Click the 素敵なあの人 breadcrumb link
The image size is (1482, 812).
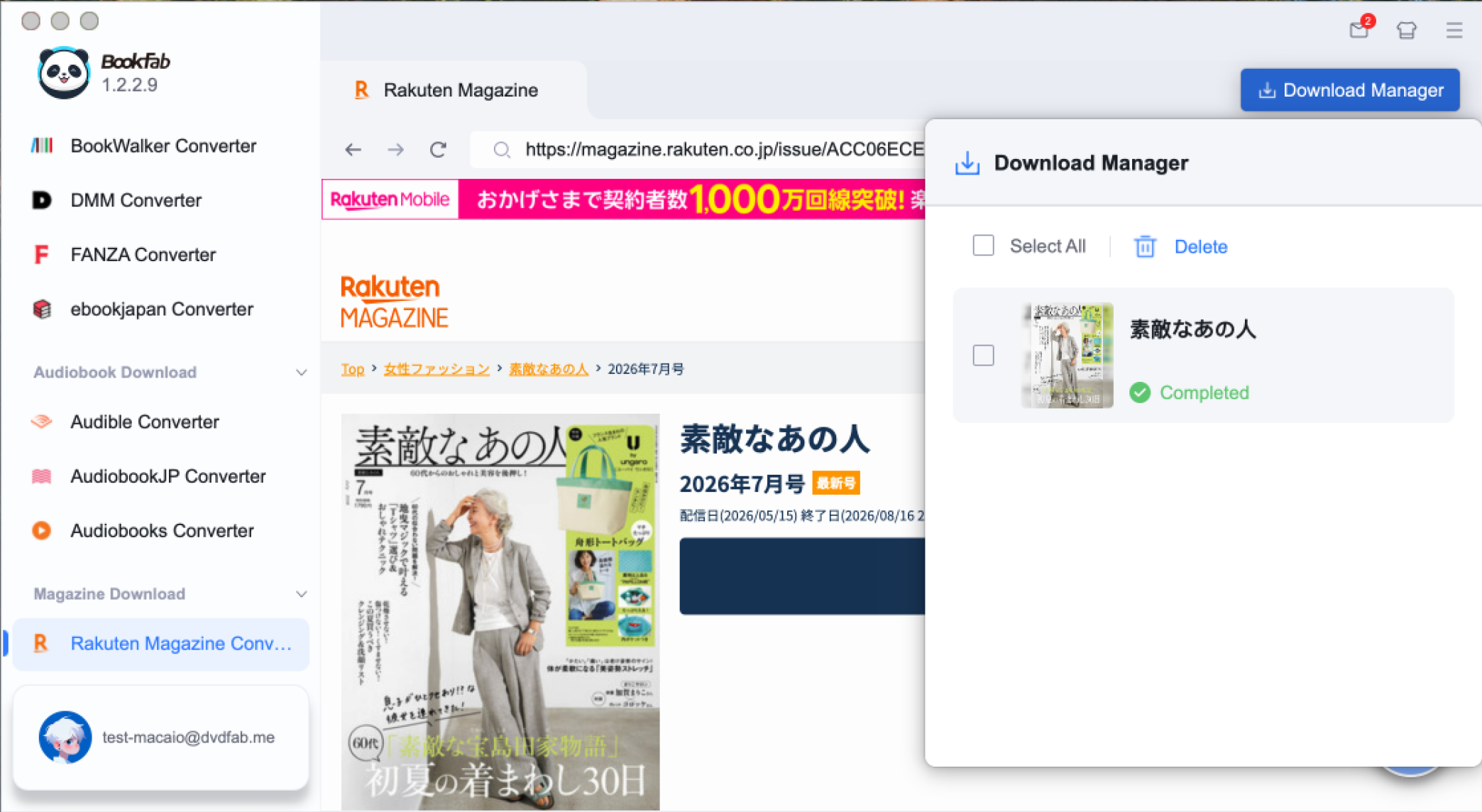549,369
